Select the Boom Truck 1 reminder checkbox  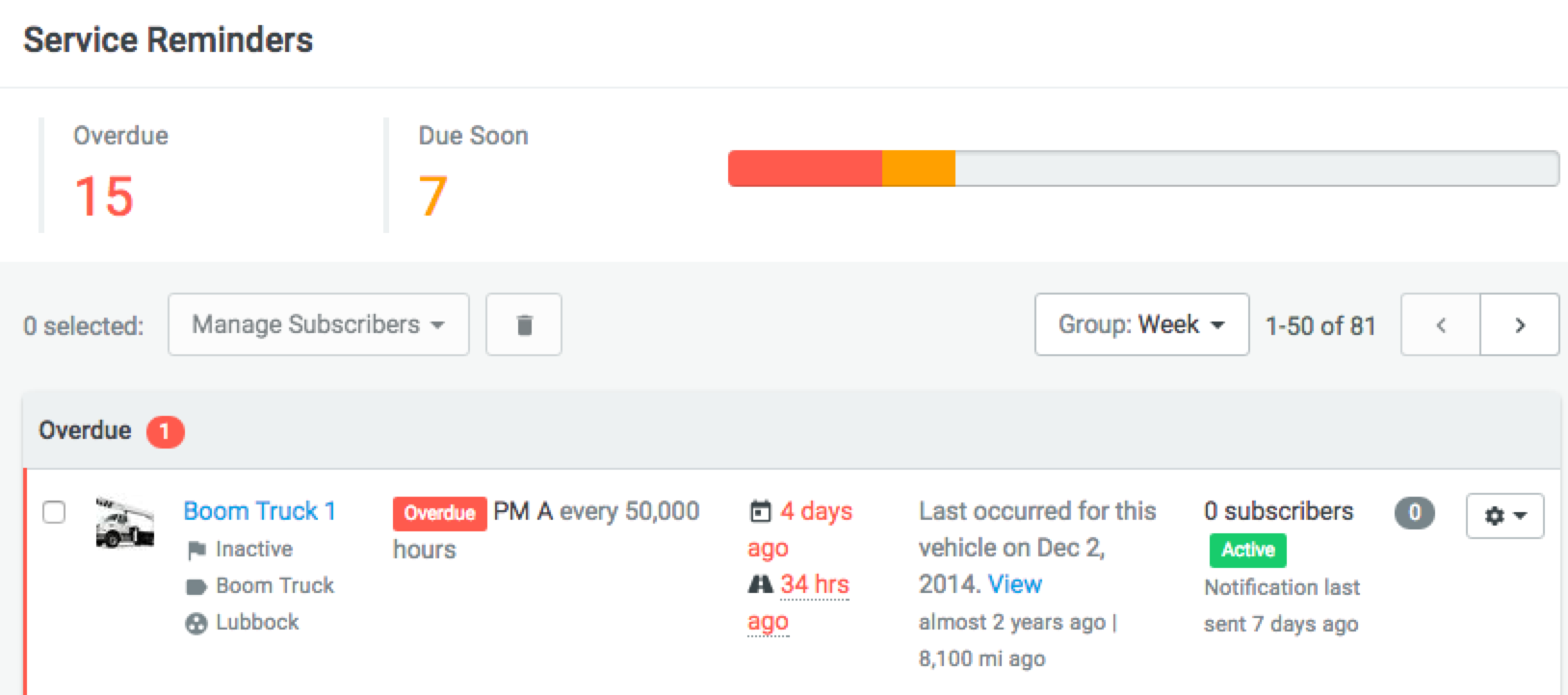[x=55, y=512]
